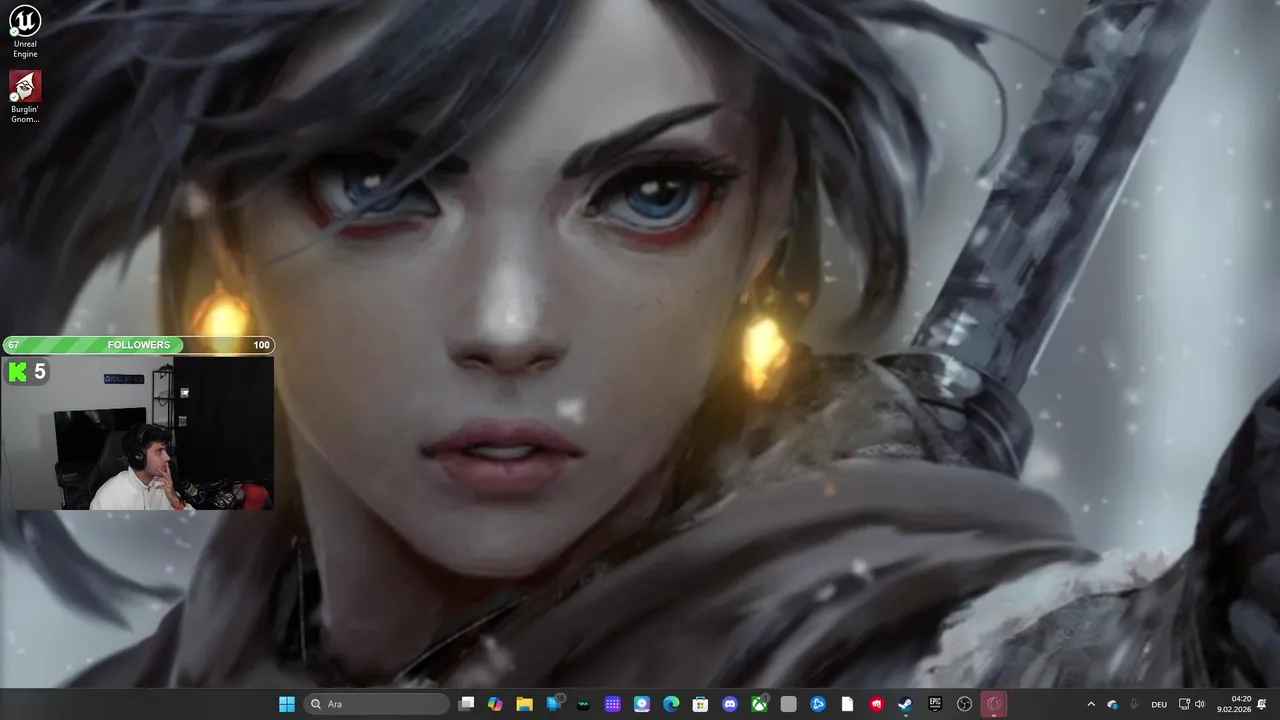The width and height of the screenshot is (1280, 720).
Task: Open Epic Games Launcher from the taskbar
Action: point(935,704)
